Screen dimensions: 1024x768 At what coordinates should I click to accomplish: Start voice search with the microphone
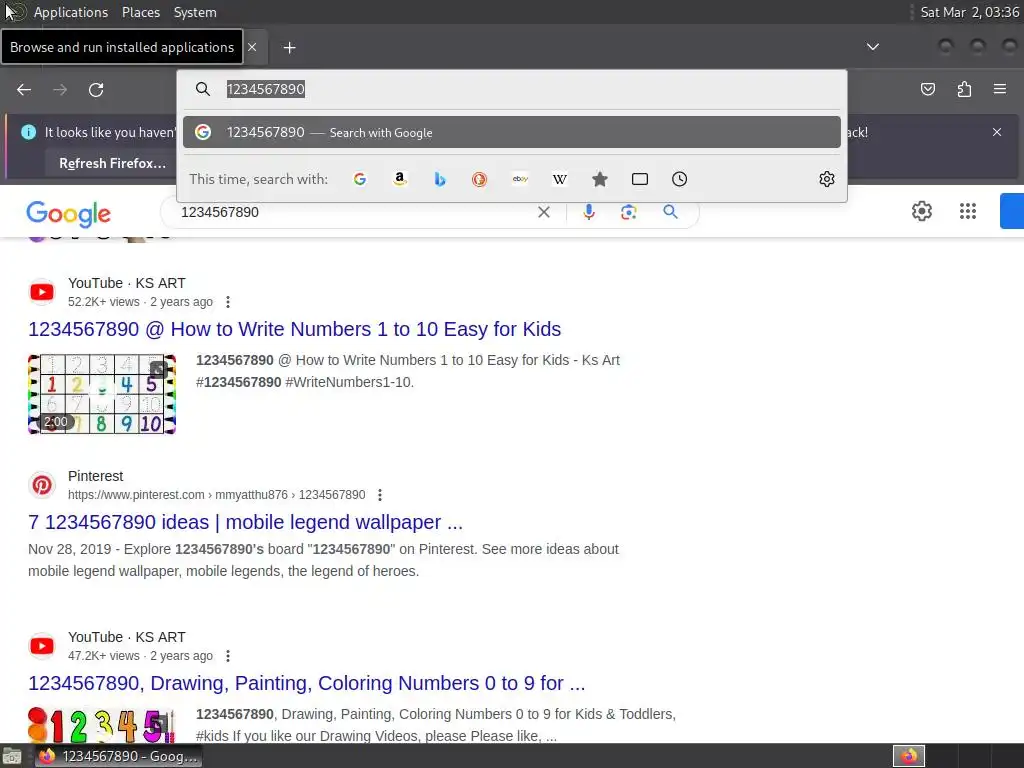[589, 212]
